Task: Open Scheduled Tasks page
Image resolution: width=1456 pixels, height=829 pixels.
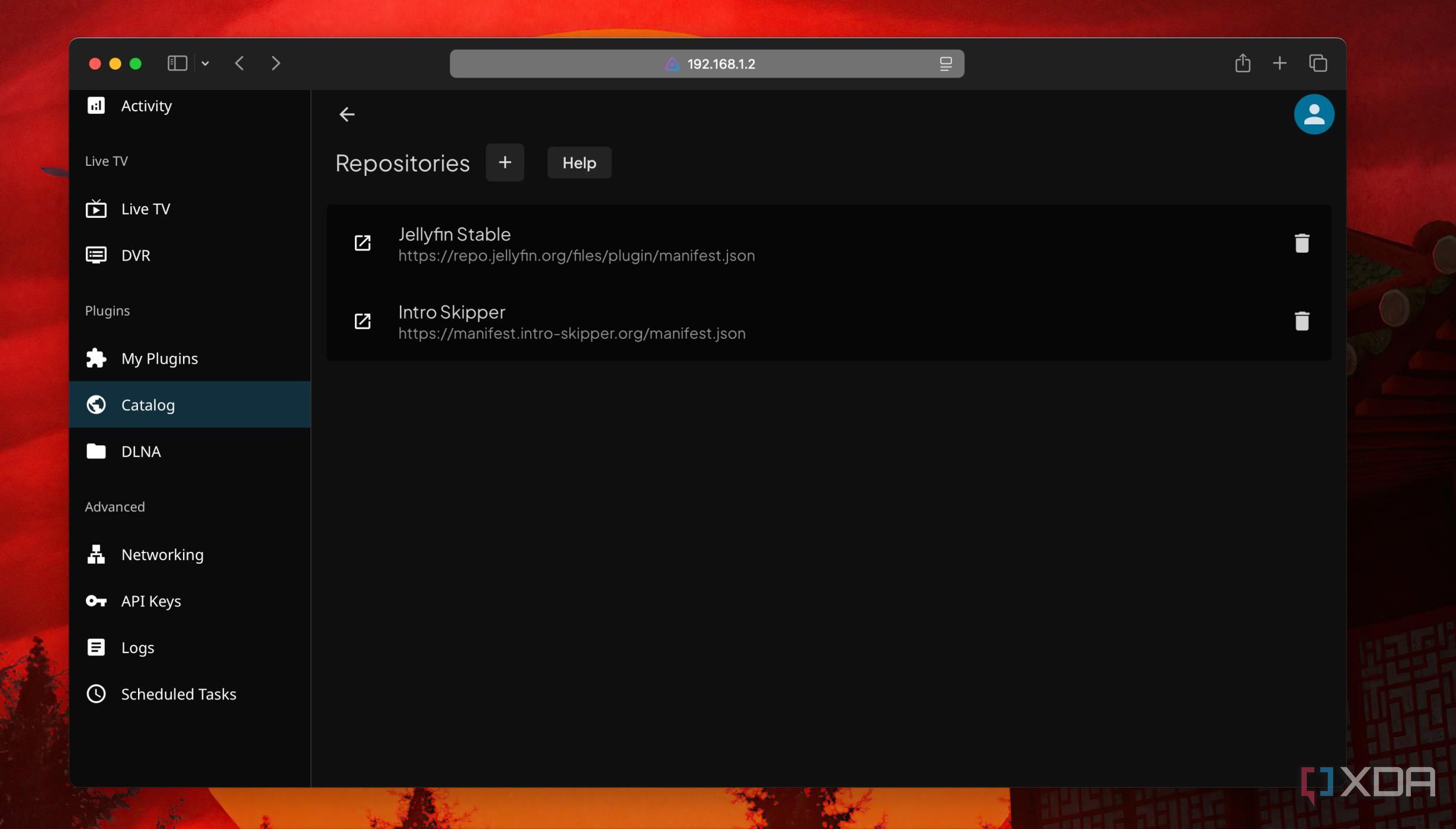Action: [x=190, y=694]
